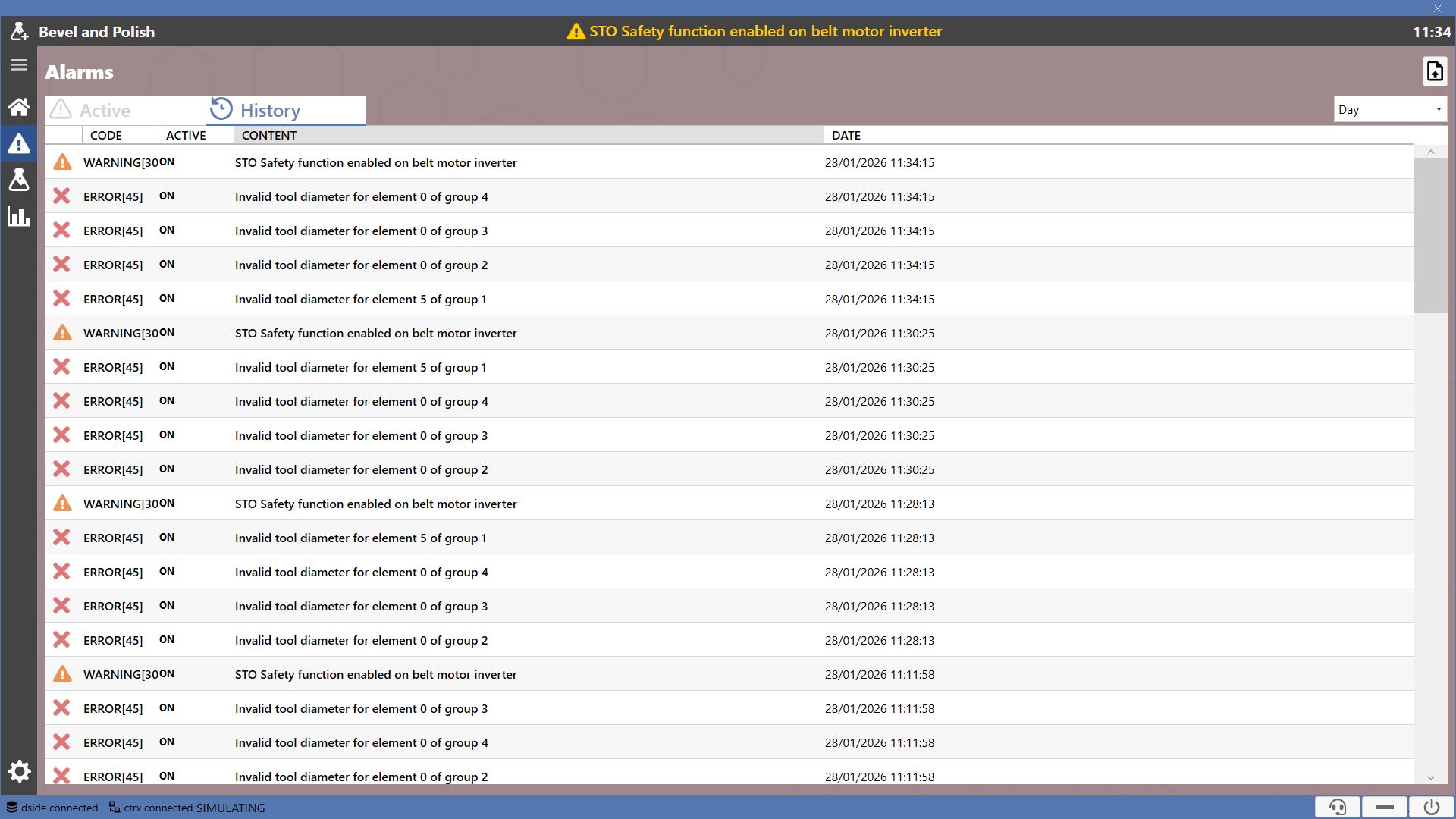1456x819 pixels.
Task: Go to the Home page icon
Action: click(x=19, y=106)
